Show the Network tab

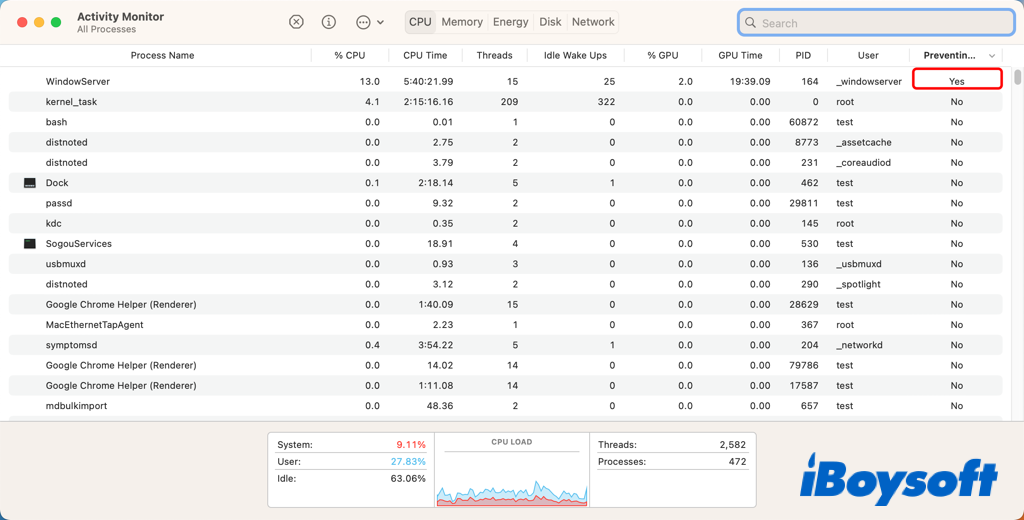593,22
